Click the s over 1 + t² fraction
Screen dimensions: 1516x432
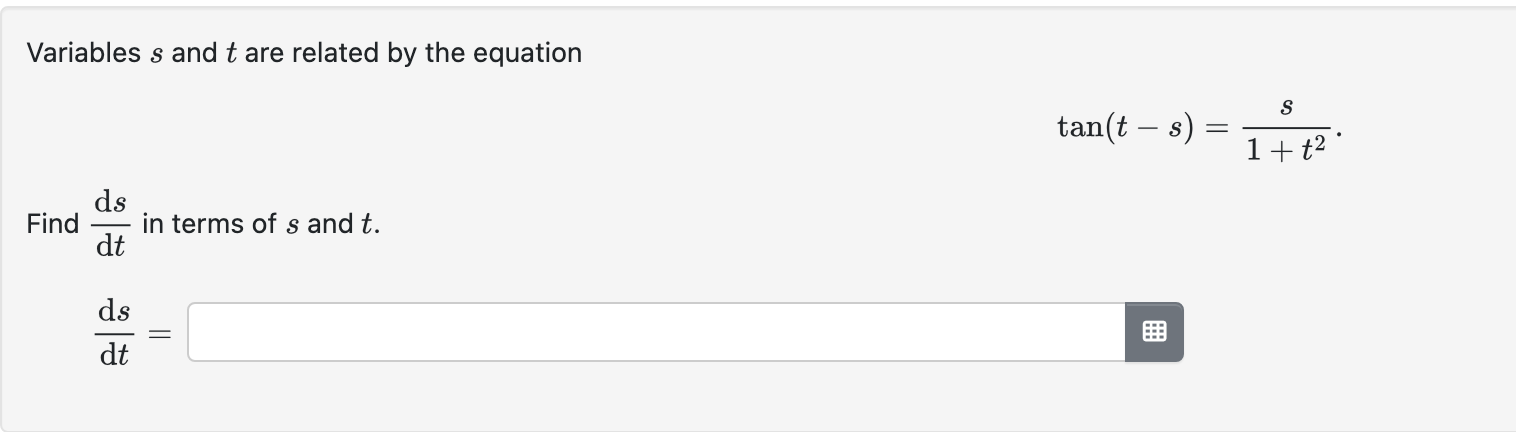[1286, 128]
